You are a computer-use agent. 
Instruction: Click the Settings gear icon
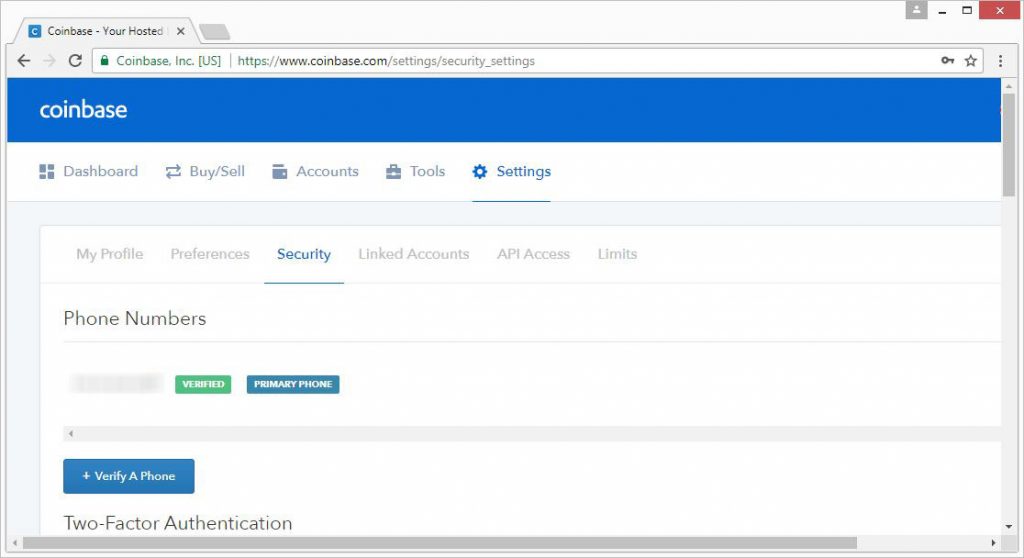click(479, 171)
